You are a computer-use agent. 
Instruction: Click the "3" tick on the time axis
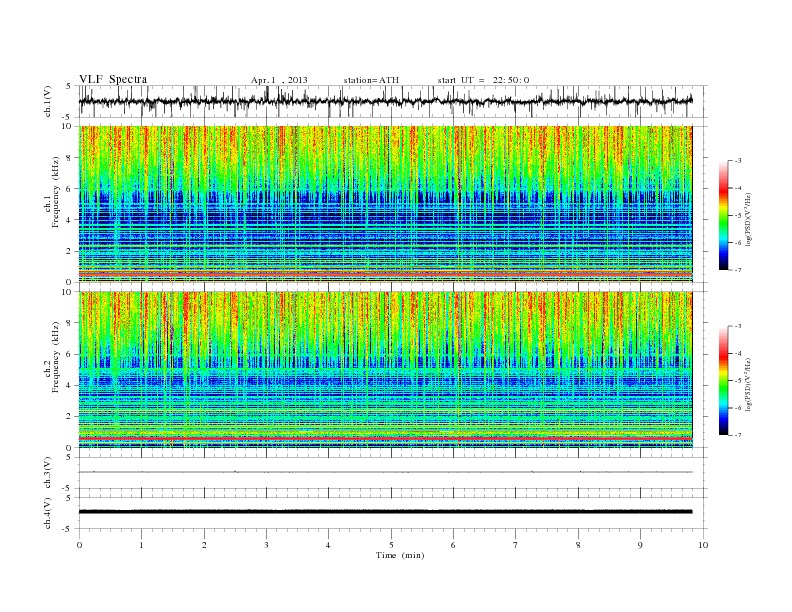(266, 545)
